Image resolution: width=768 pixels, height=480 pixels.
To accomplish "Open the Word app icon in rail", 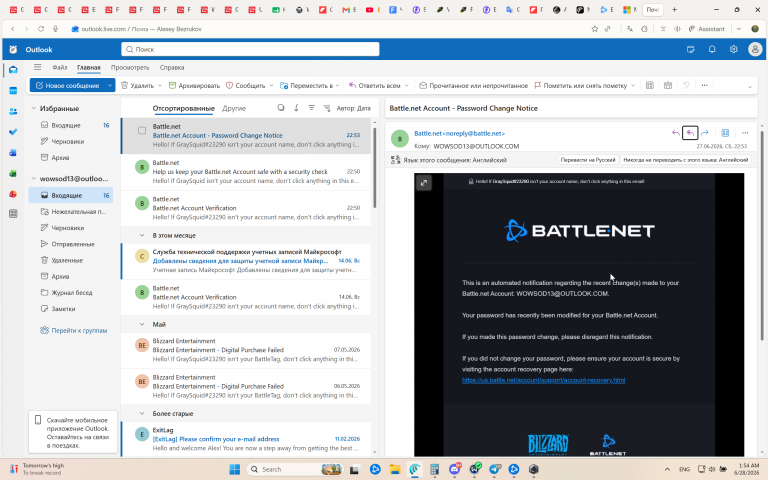I will click(x=13, y=153).
